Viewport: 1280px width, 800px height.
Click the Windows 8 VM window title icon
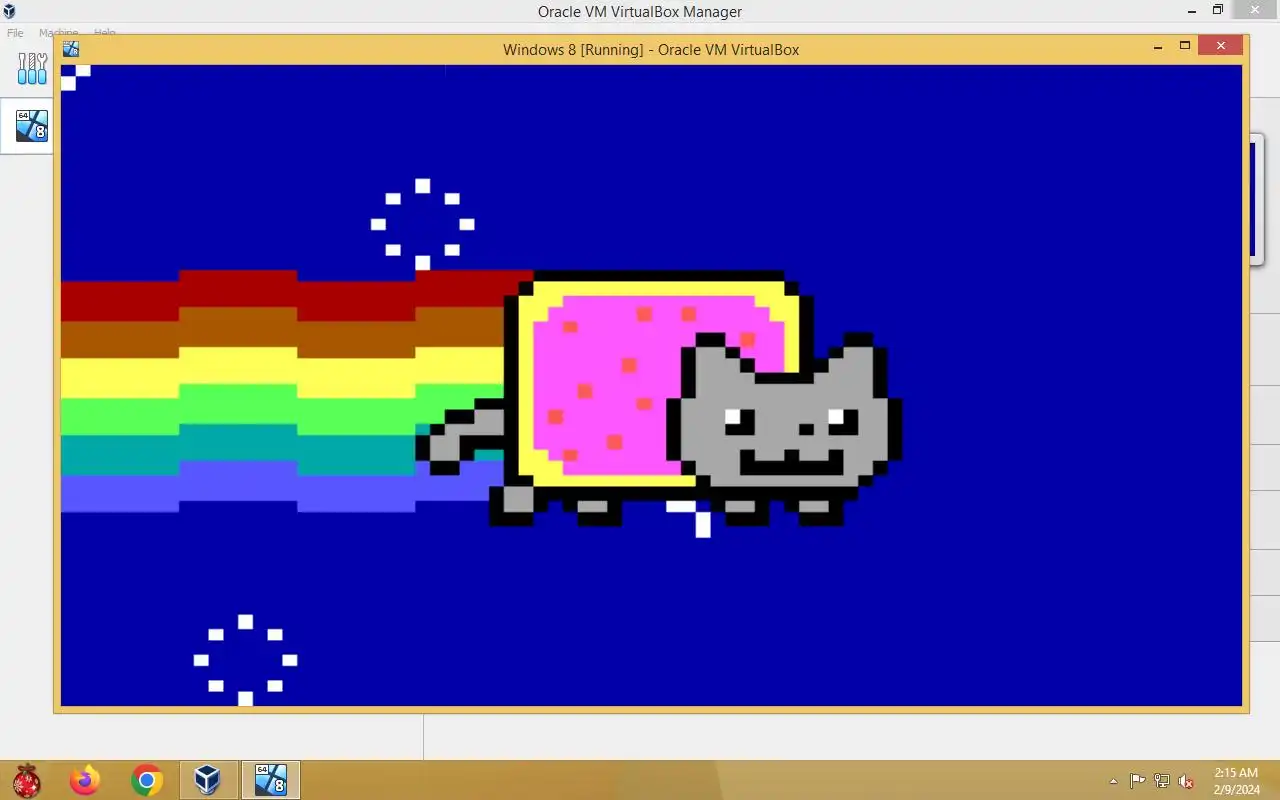coord(70,49)
